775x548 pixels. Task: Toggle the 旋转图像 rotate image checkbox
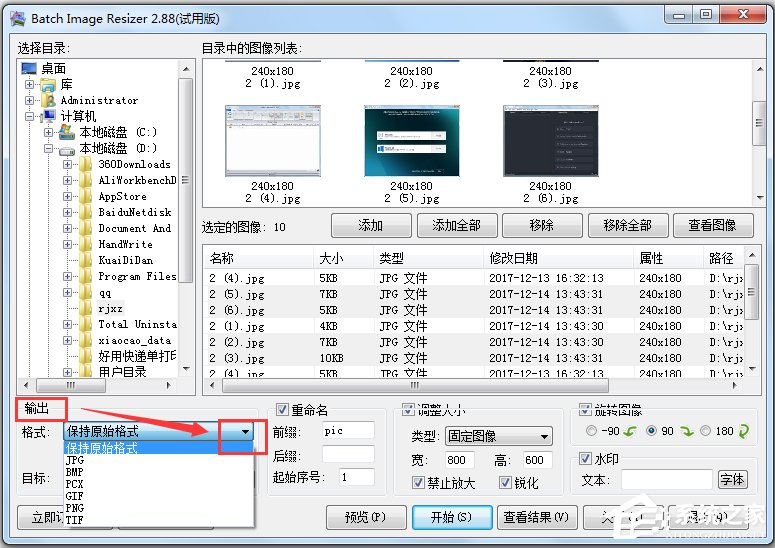[585, 410]
